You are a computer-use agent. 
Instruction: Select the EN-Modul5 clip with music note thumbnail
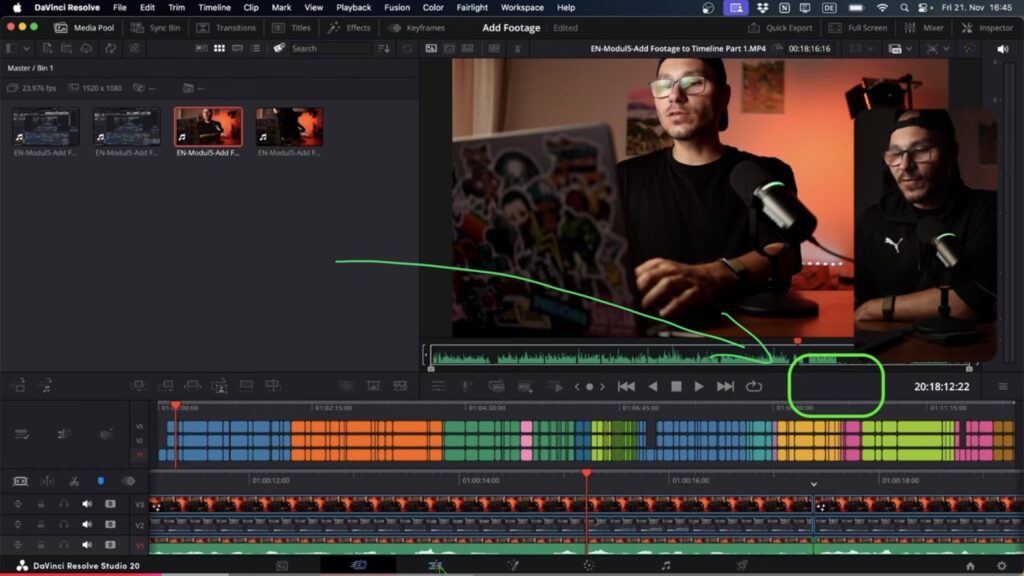(x=207, y=125)
